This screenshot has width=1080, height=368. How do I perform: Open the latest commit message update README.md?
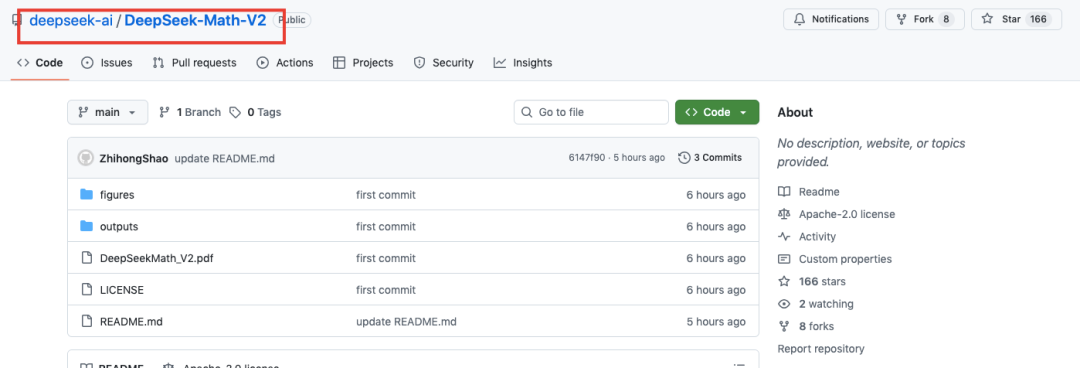point(225,158)
